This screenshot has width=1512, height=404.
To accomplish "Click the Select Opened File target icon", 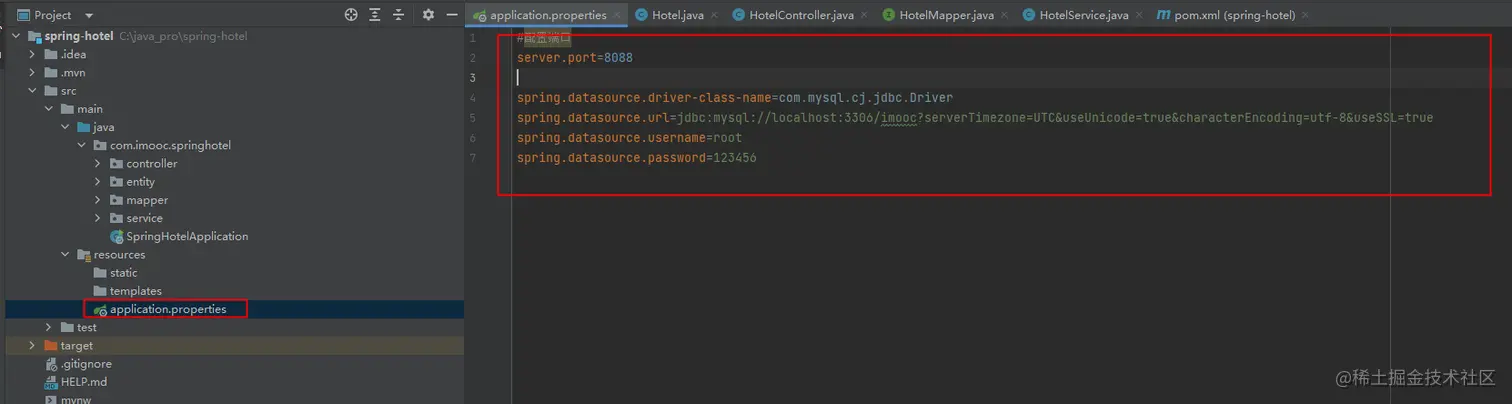I will [x=351, y=15].
